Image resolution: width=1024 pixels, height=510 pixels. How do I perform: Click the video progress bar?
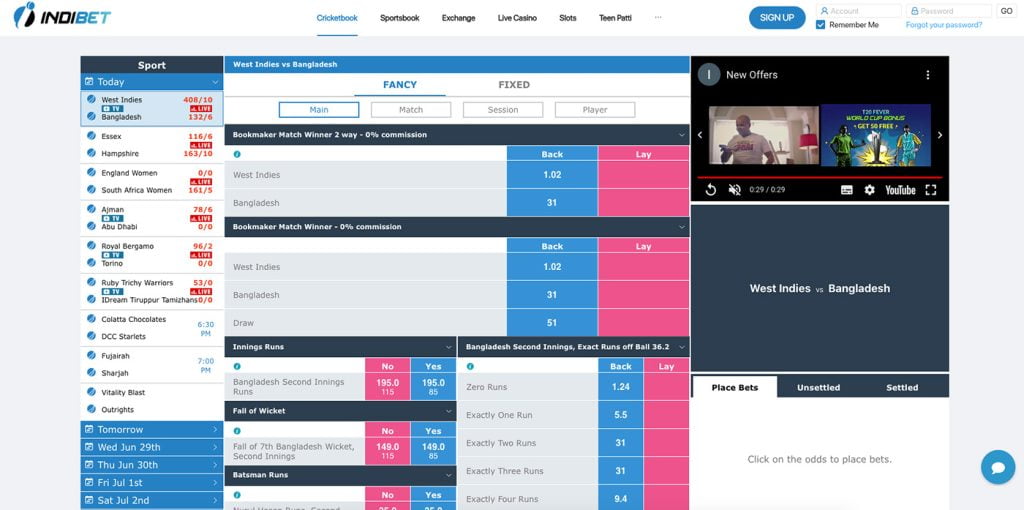click(820, 177)
